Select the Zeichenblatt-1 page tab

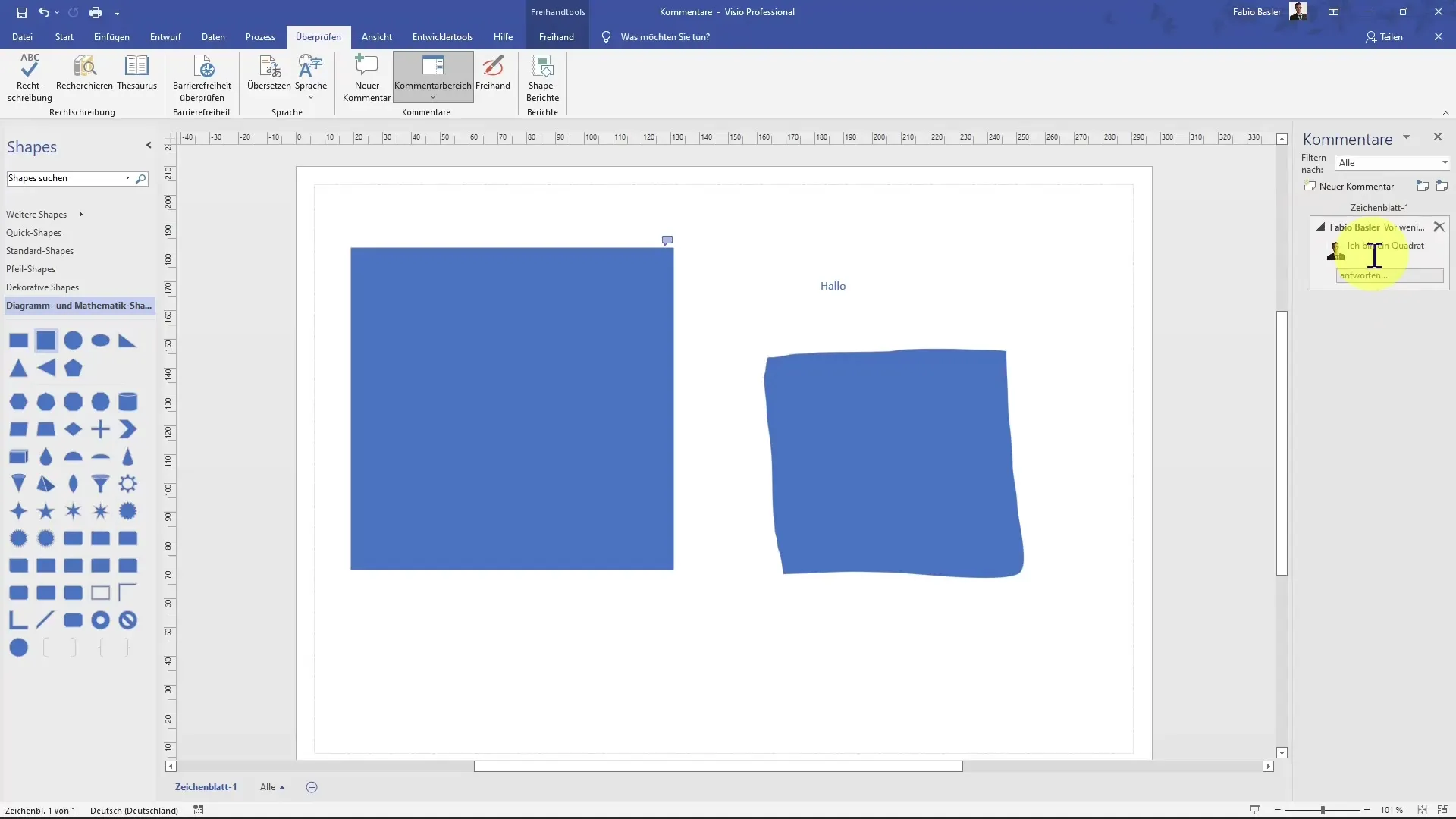(206, 787)
